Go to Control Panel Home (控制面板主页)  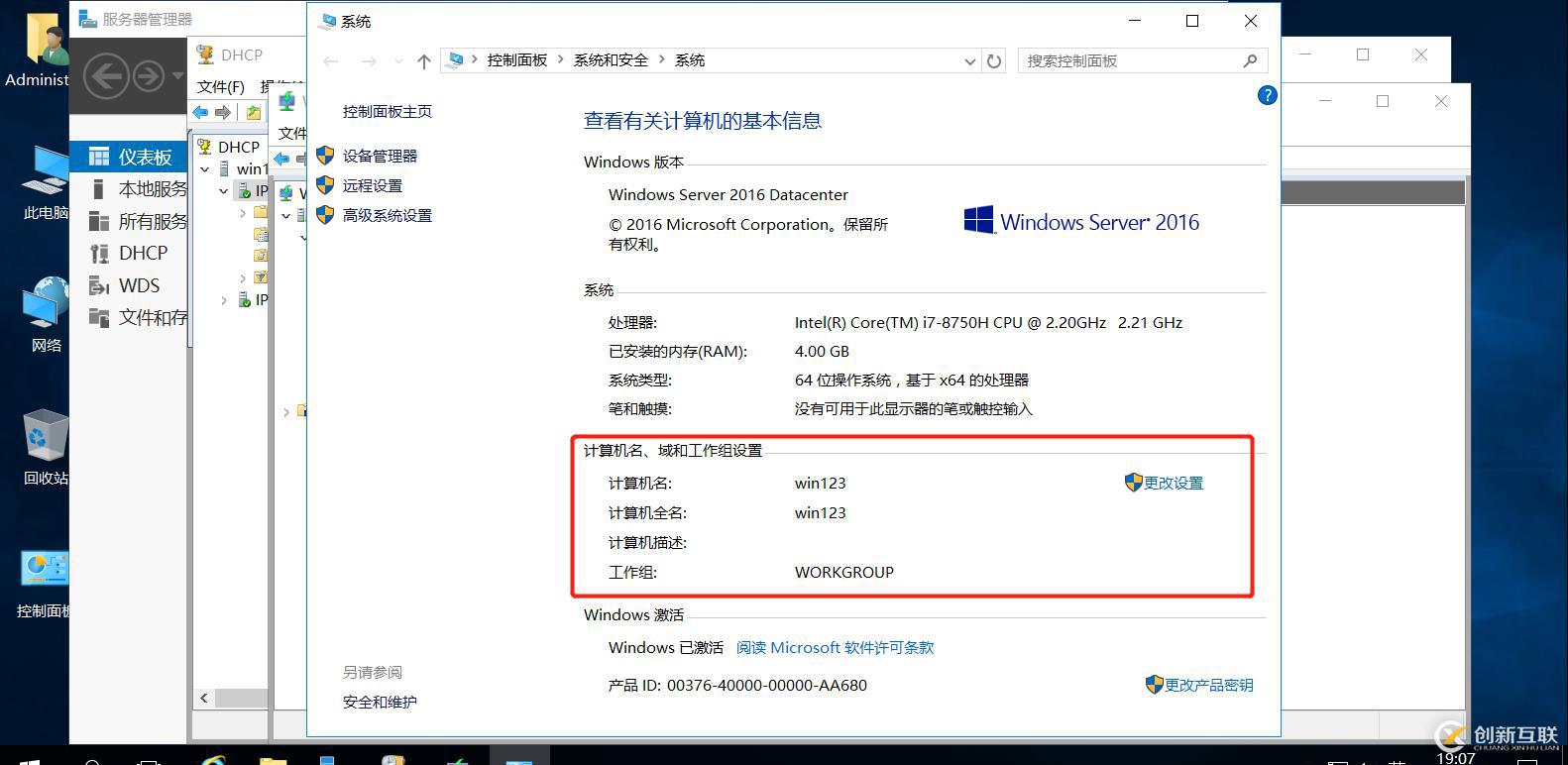coord(388,111)
